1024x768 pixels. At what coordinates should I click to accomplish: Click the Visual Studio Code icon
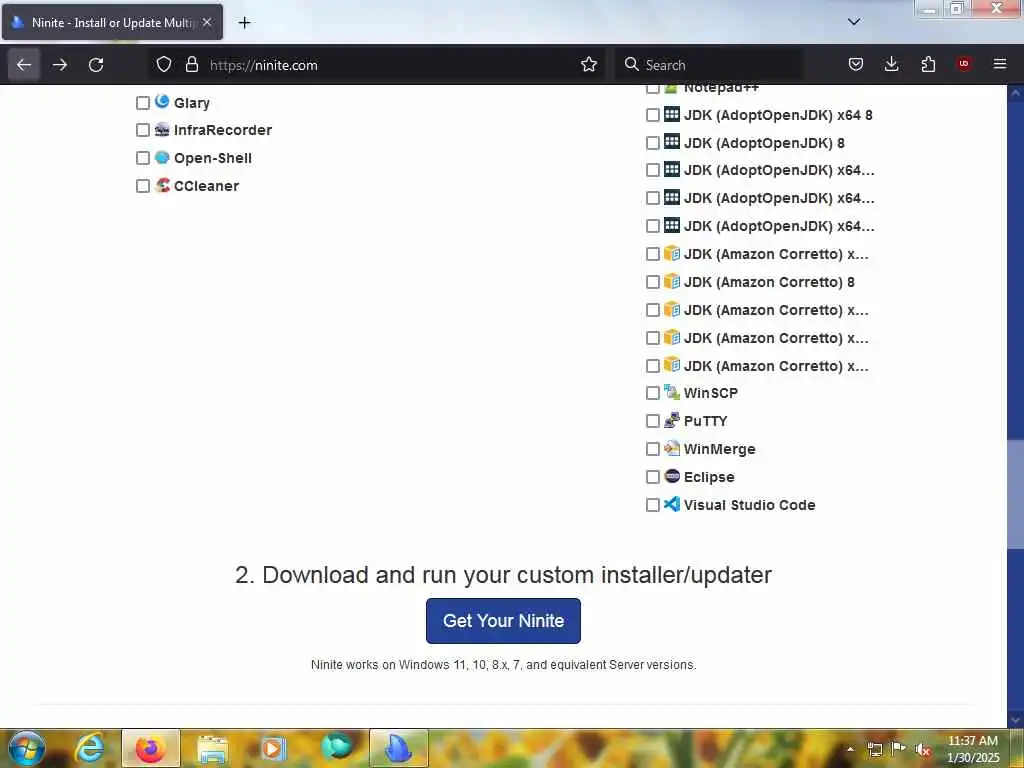[672, 504]
